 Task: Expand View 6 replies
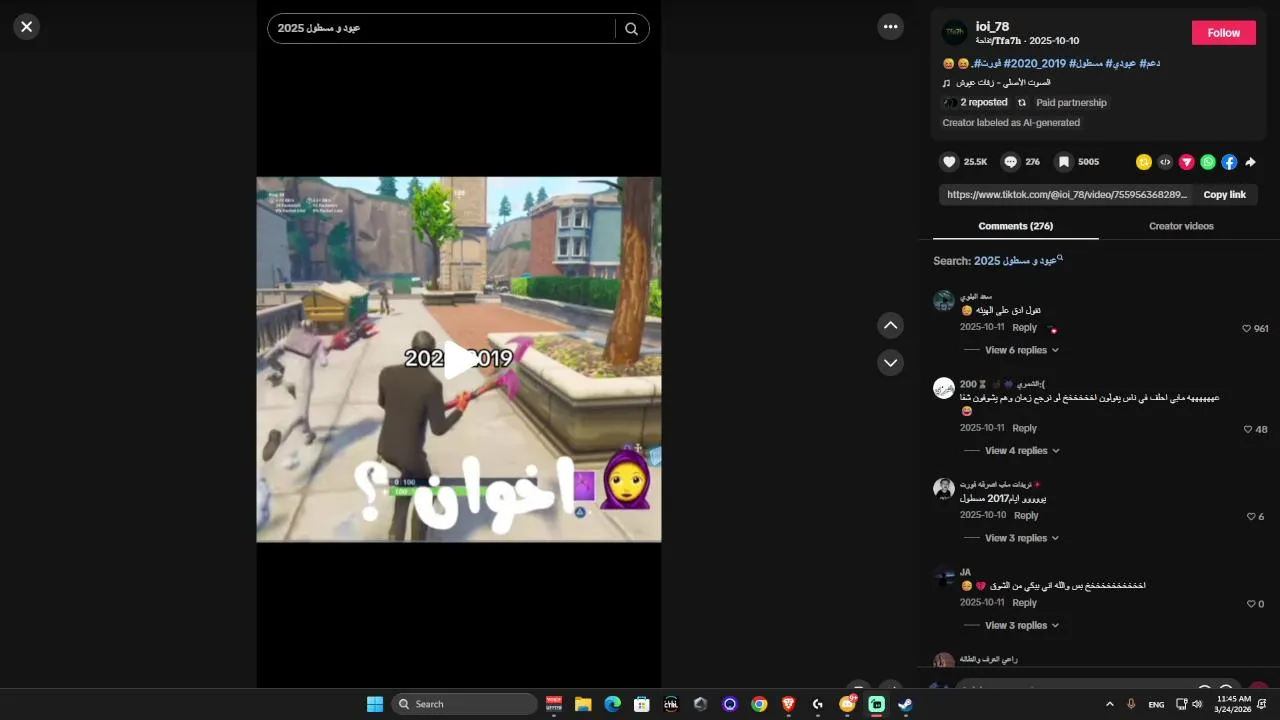pyautogui.click(x=1021, y=350)
